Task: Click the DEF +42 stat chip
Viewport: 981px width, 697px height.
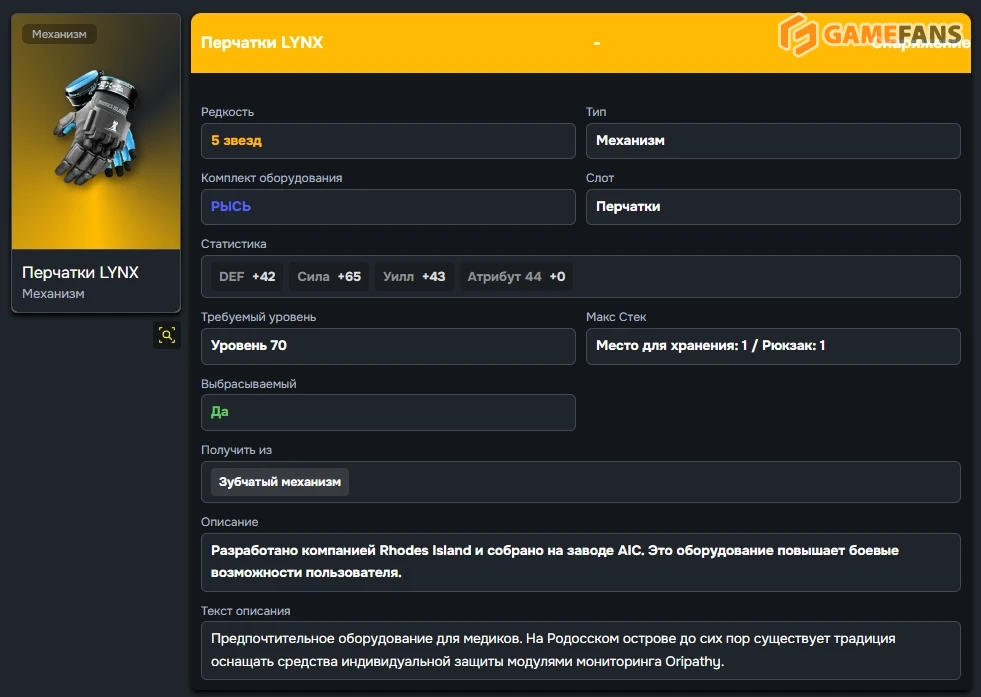Action: pyautogui.click(x=247, y=277)
